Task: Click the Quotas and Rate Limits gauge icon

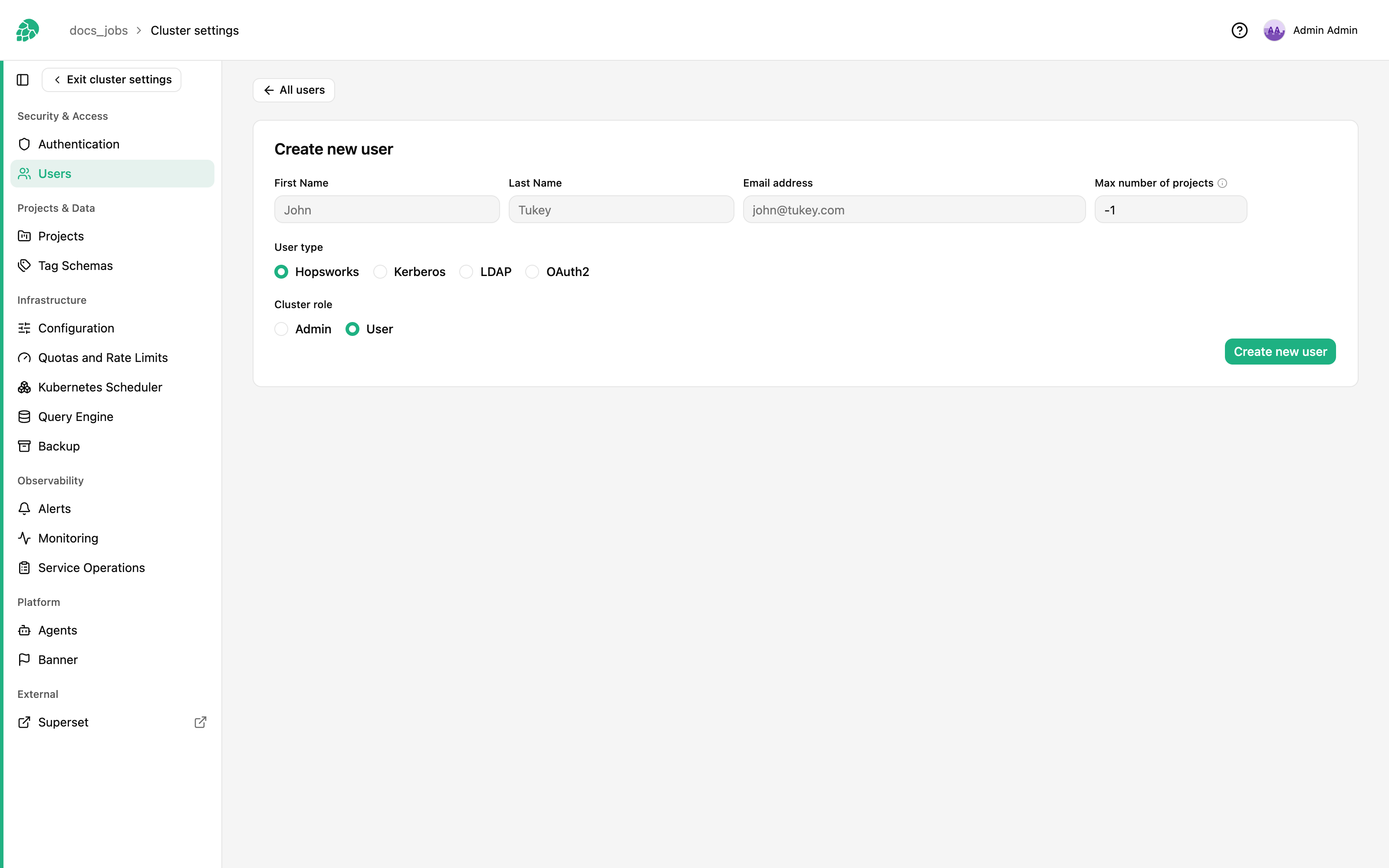Action: click(x=24, y=358)
